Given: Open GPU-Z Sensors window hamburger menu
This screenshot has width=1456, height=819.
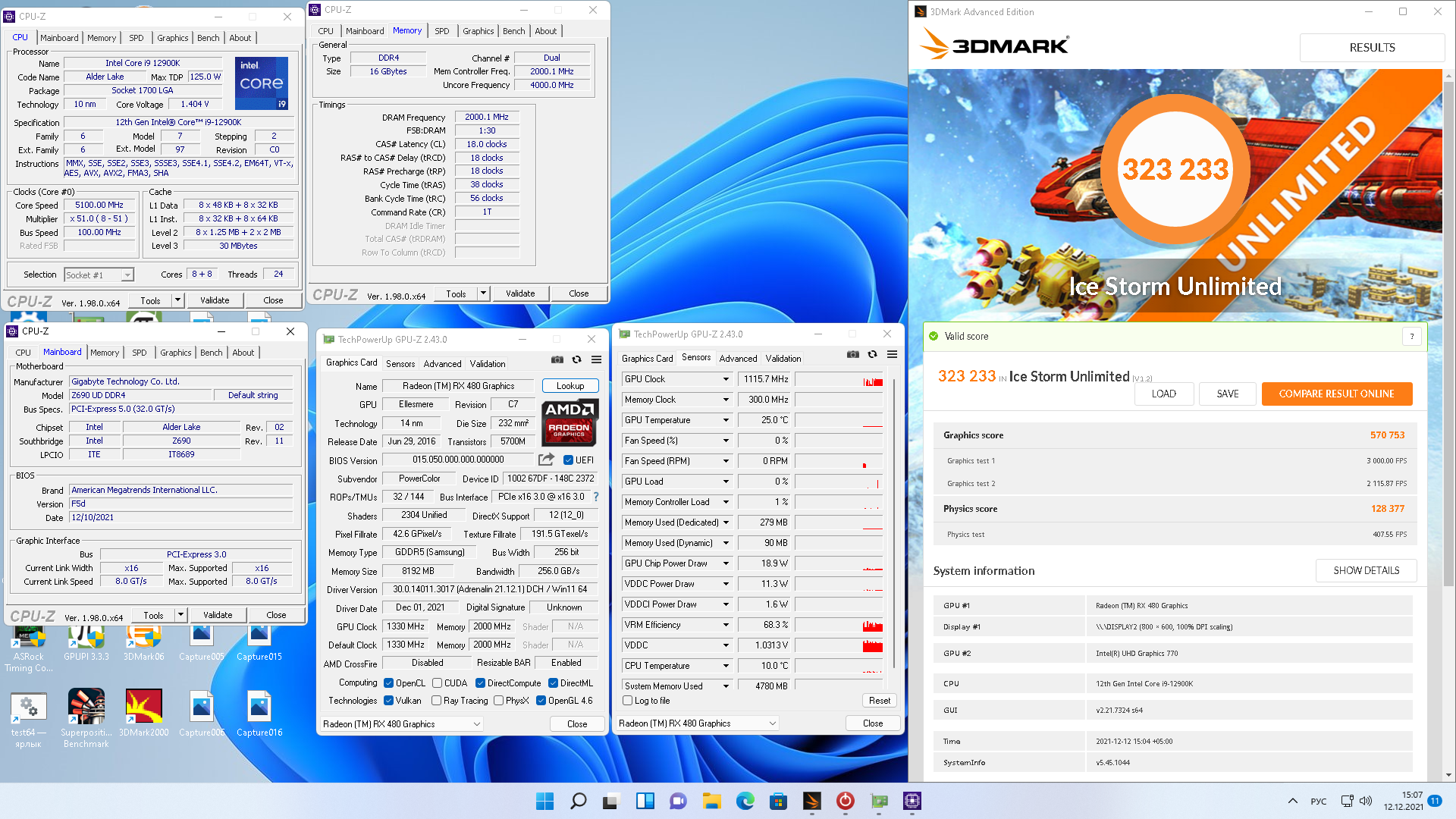Looking at the screenshot, I should pyautogui.click(x=893, y=354).
